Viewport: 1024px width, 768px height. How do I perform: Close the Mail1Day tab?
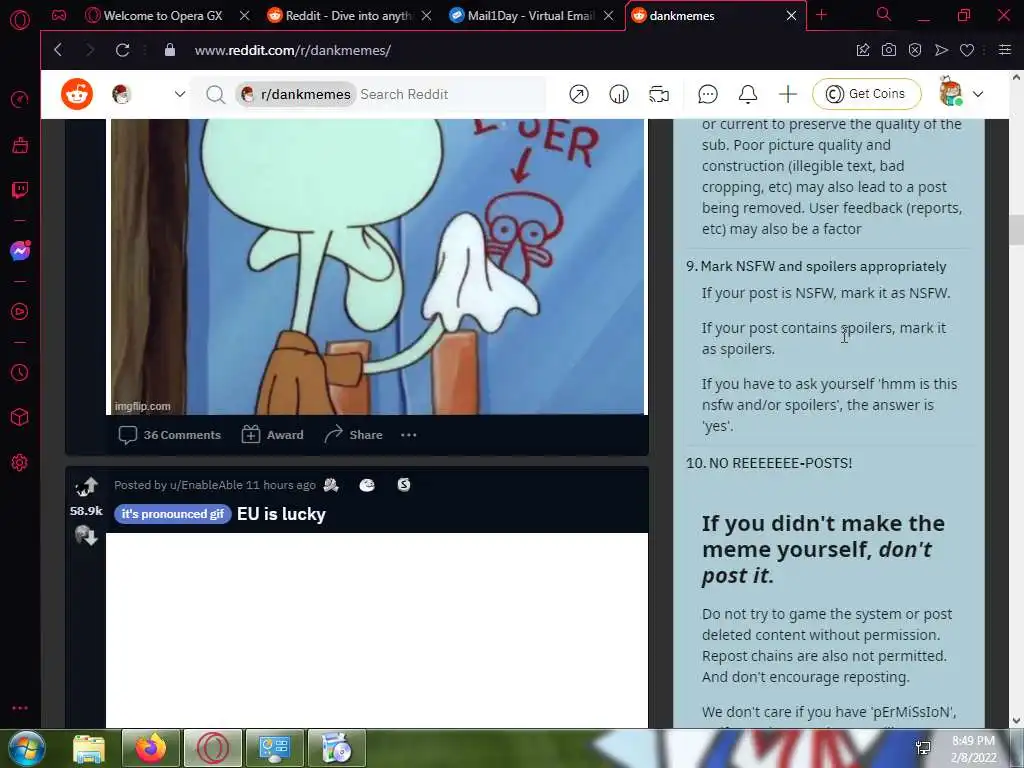(609, 16)
